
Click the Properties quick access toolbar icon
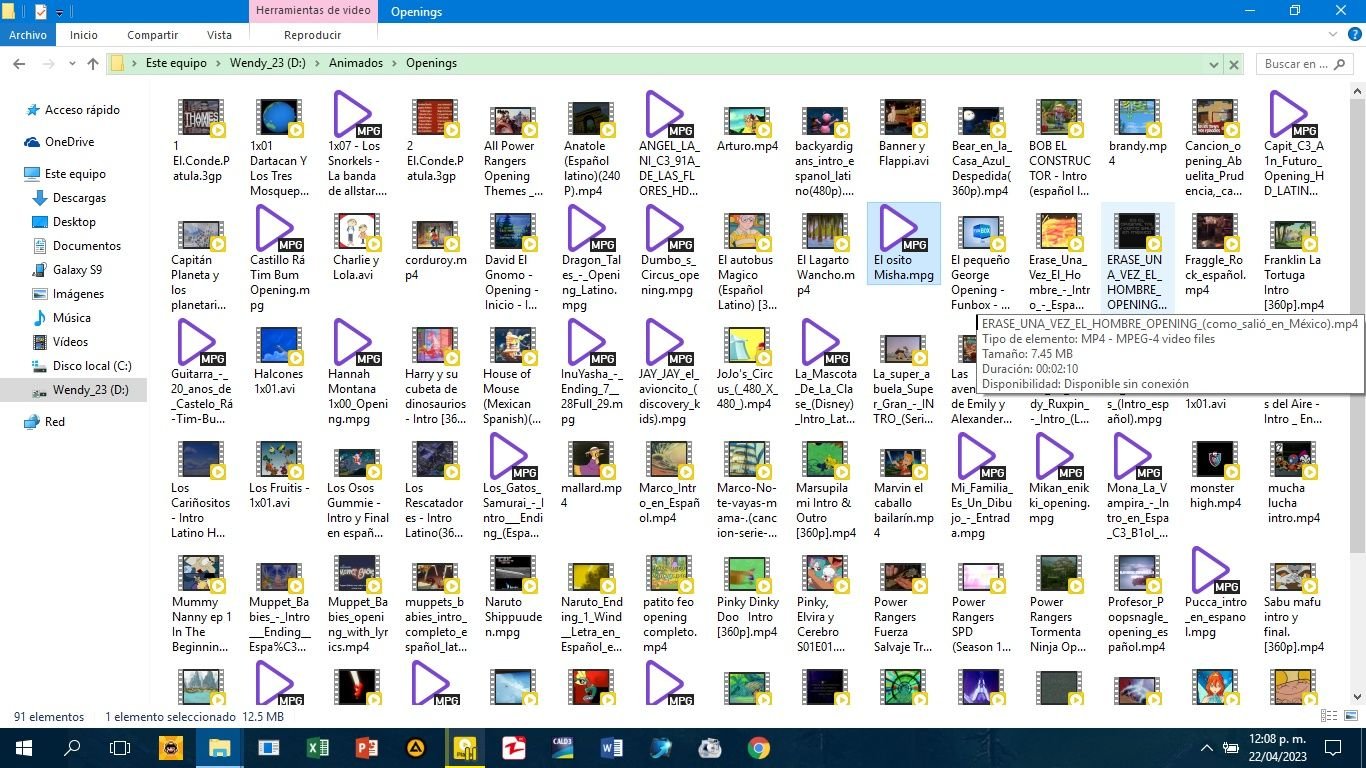point(40,12)
